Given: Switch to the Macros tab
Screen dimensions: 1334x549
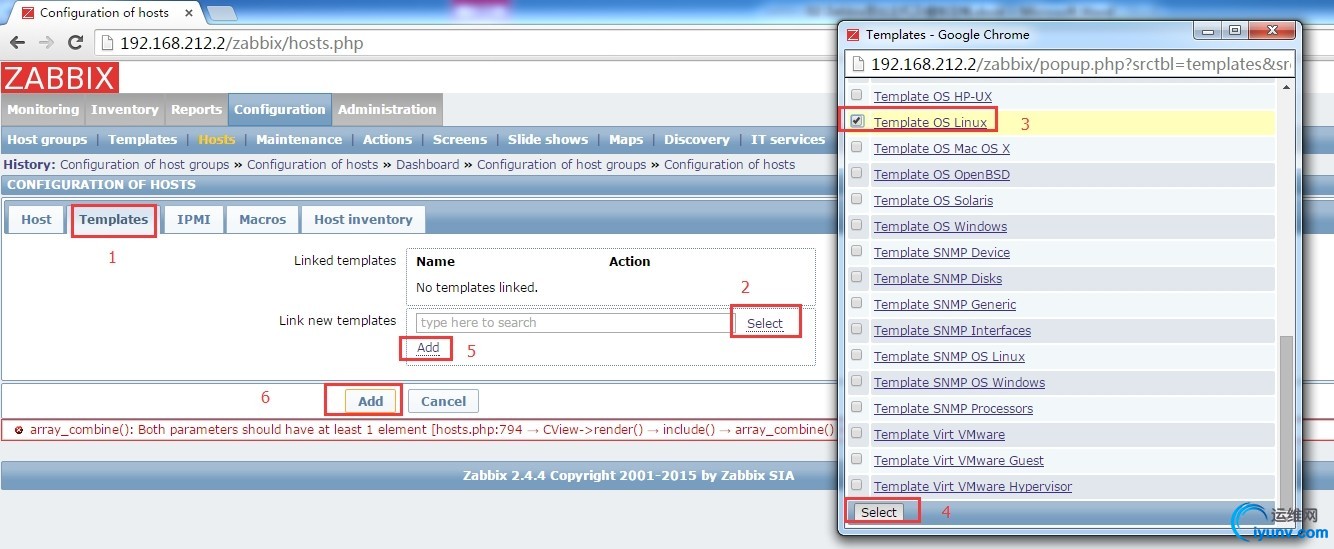Looking at the screenshot, I should pos(263,220).
